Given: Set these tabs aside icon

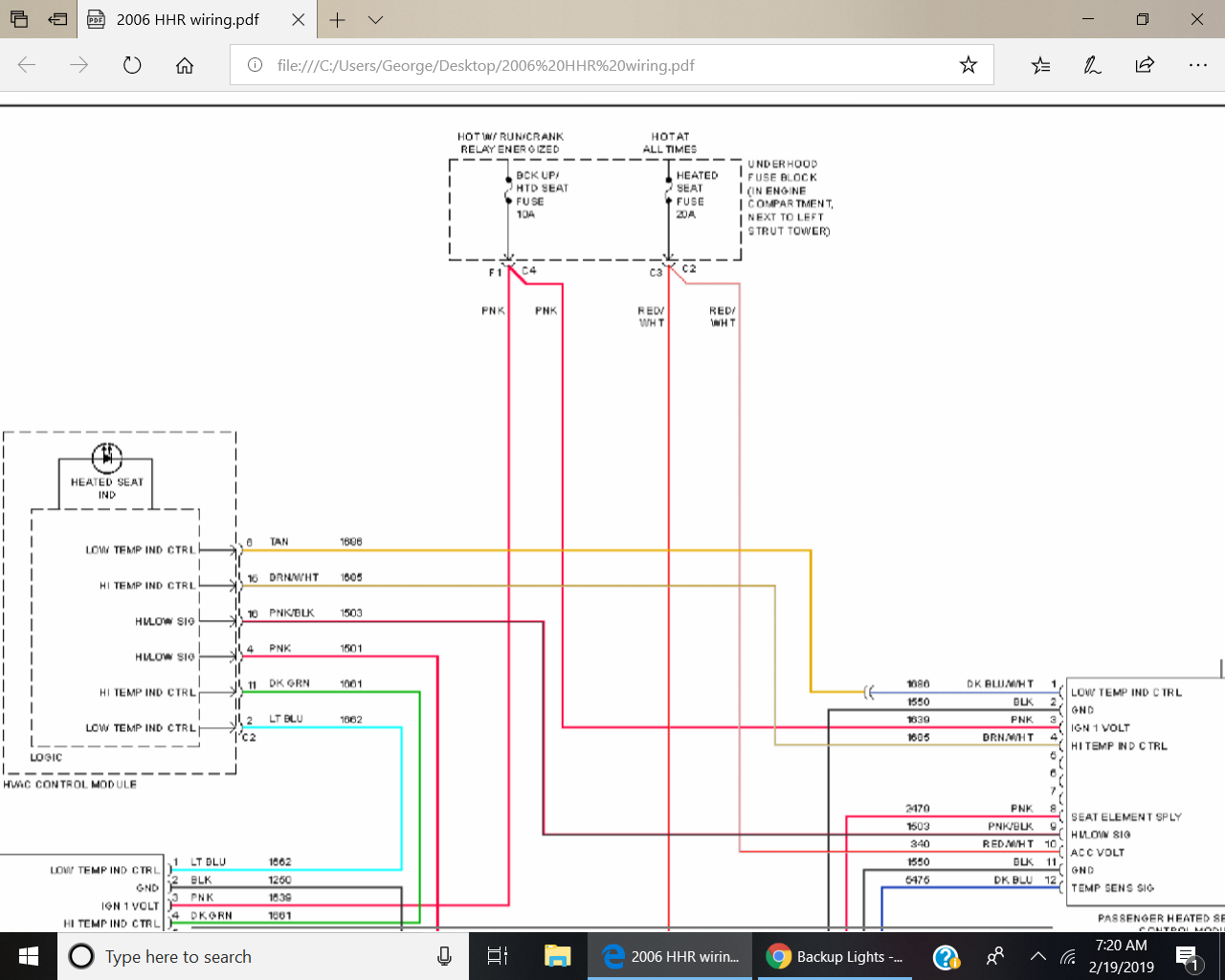Looking at the screenshot, I should [58, 19].
